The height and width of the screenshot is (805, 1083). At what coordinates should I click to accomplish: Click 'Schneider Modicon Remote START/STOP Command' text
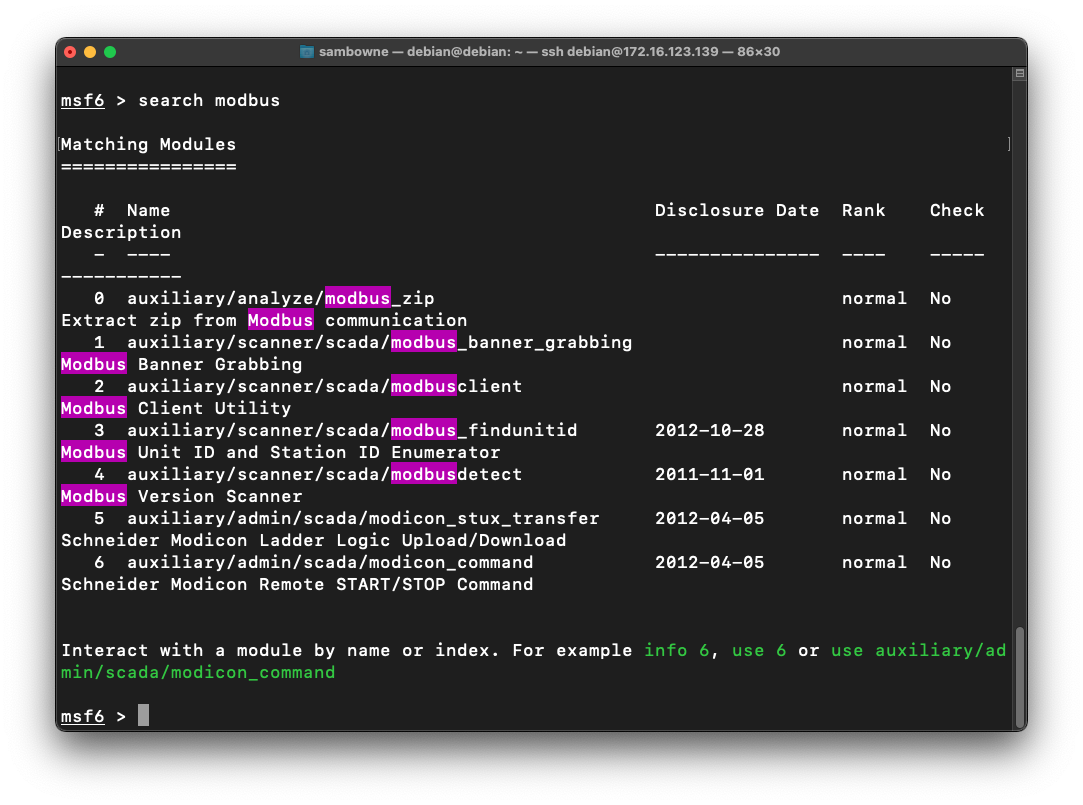click(x=297, y=585)
